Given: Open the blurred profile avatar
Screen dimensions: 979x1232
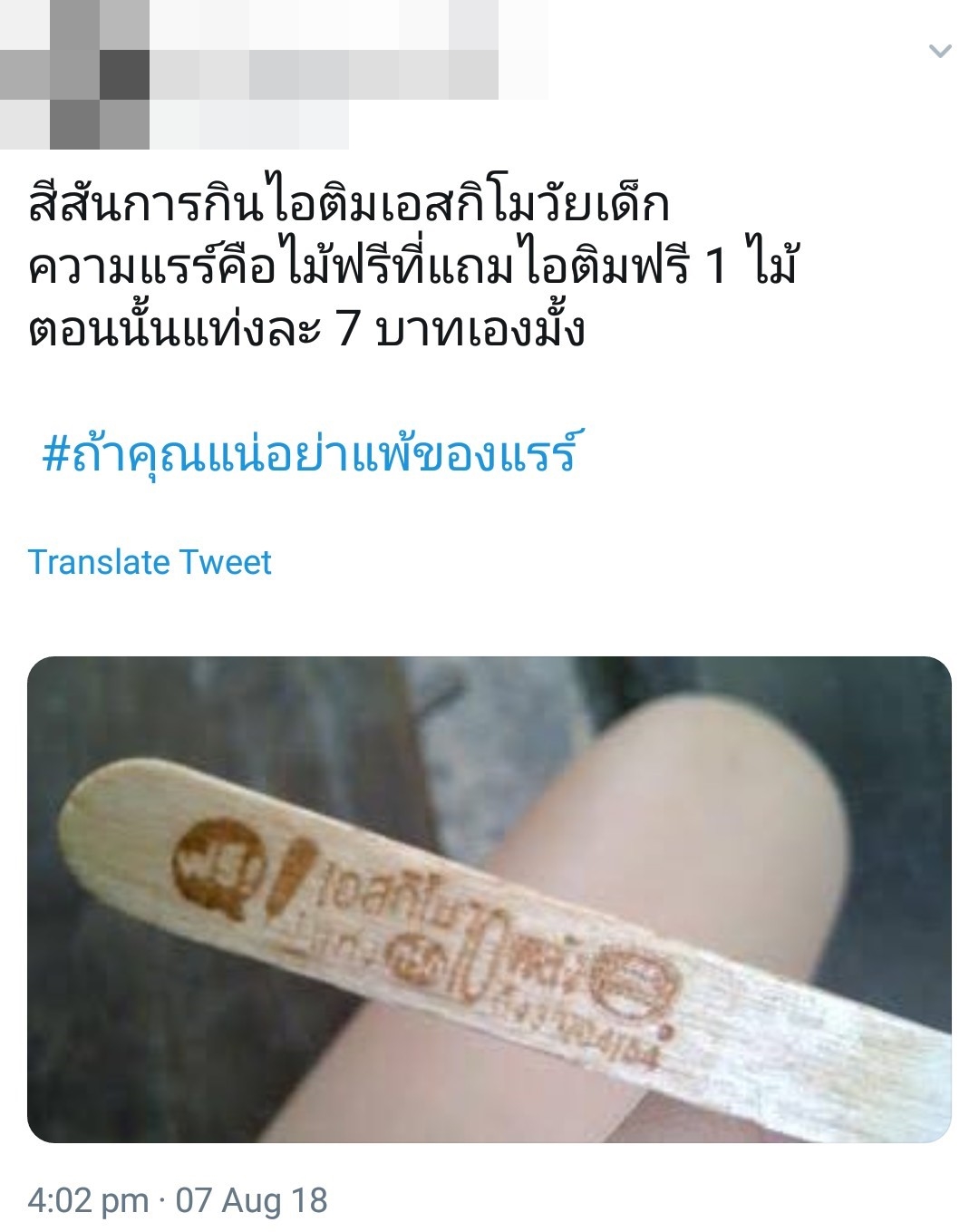Looking at the screenshot, I should point(74,74).
